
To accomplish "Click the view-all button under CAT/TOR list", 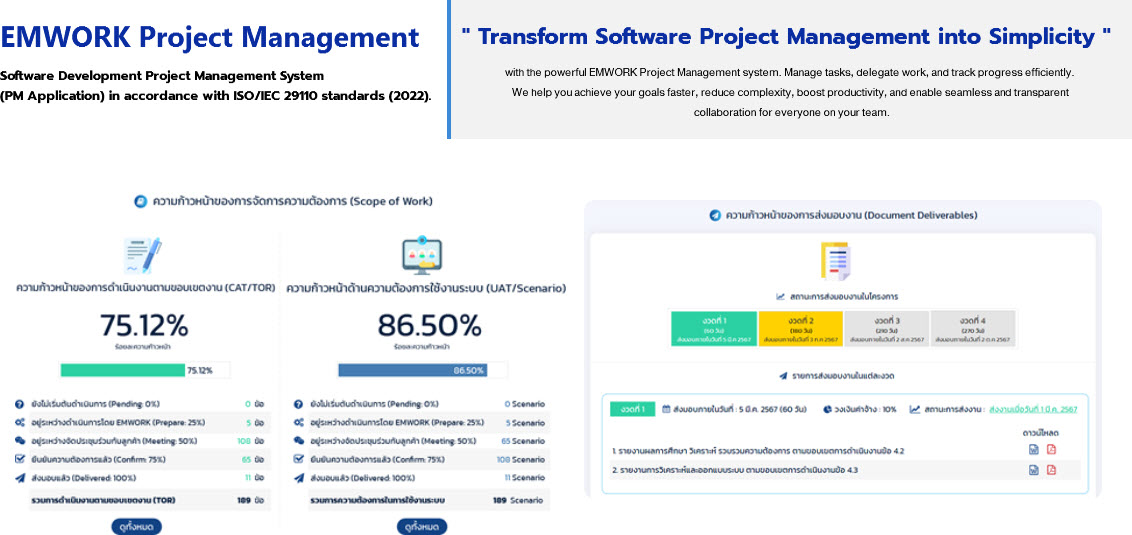I will [136, 526].
